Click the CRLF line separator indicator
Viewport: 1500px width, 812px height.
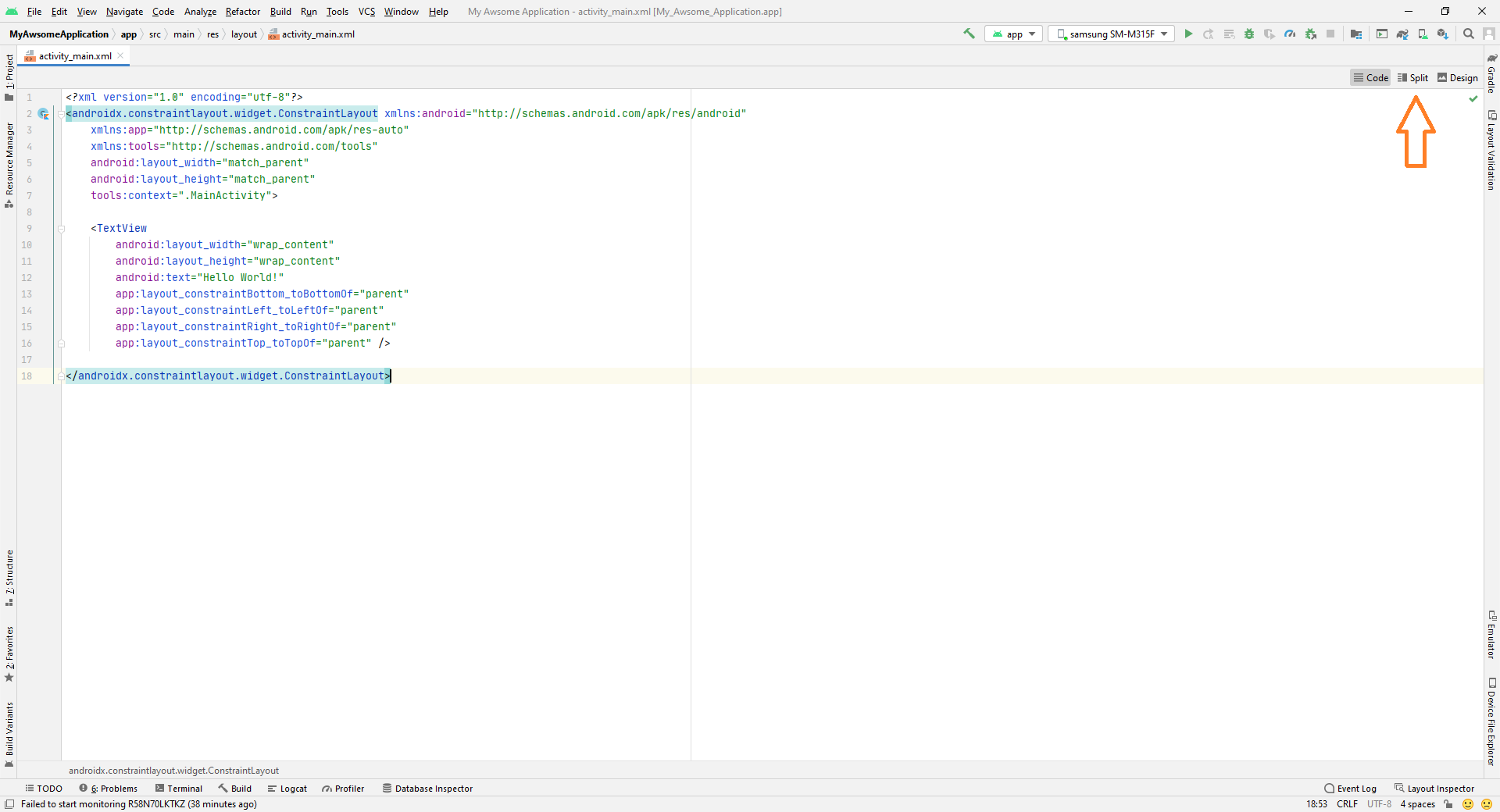click(x=1347, y=804)
